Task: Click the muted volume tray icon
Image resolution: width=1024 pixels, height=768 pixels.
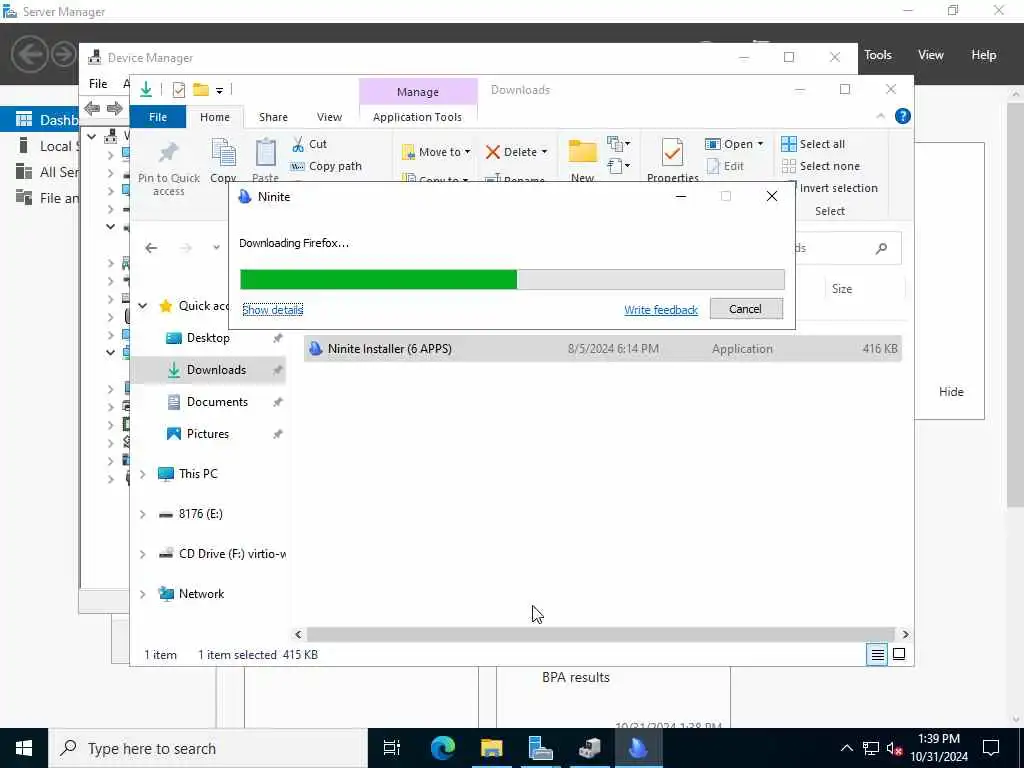Action: coord(895,749)
